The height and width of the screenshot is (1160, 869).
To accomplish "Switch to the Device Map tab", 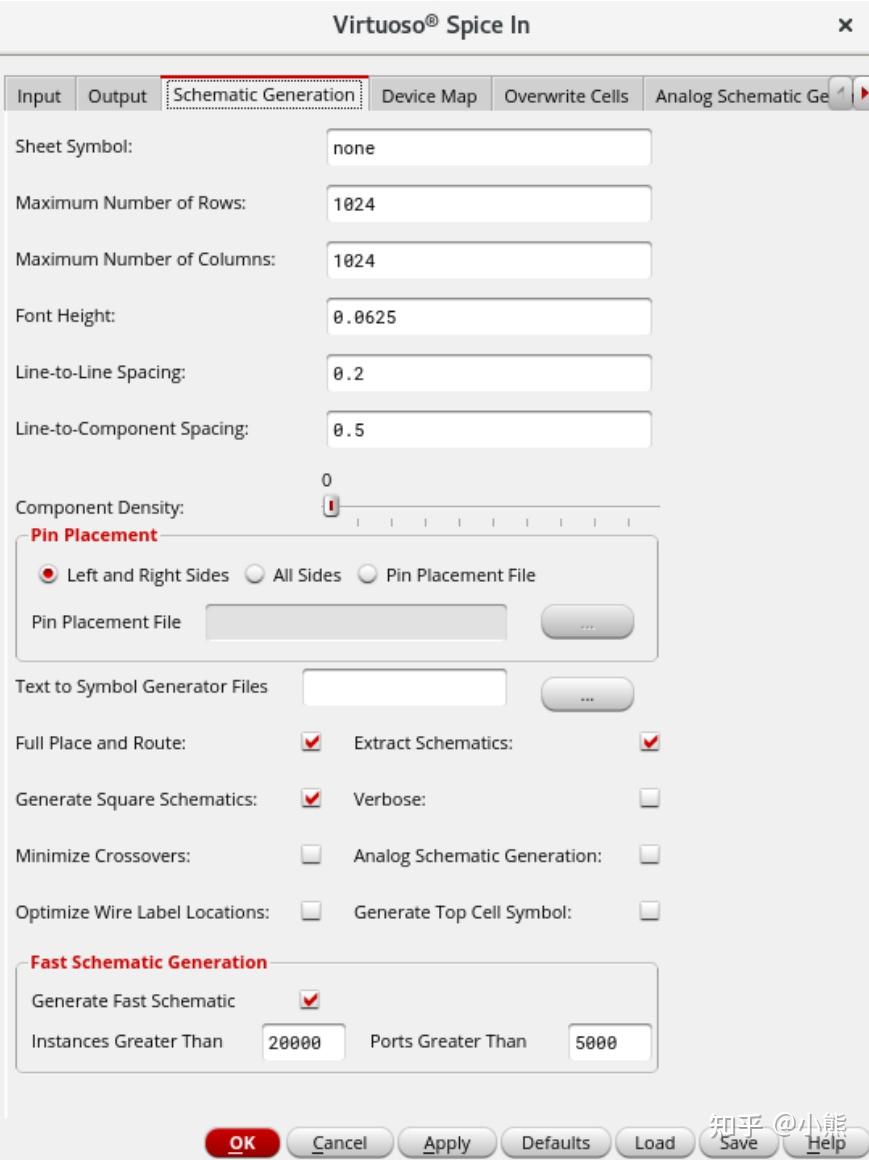I will coord(429,96).
